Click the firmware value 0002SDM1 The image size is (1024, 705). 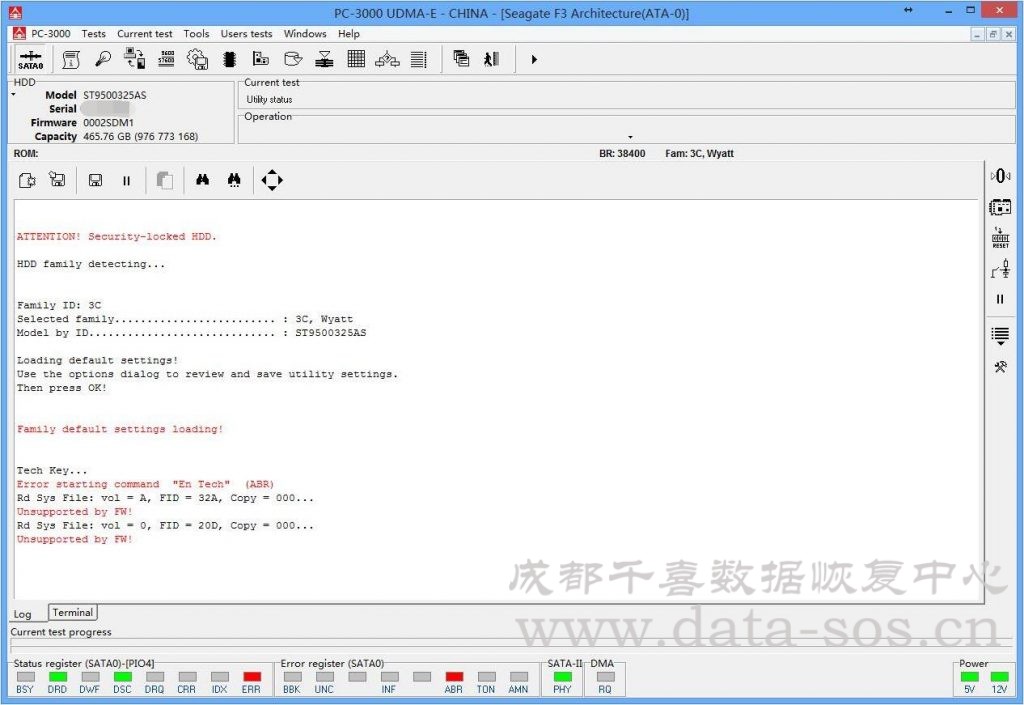click(x=108, y=123)
